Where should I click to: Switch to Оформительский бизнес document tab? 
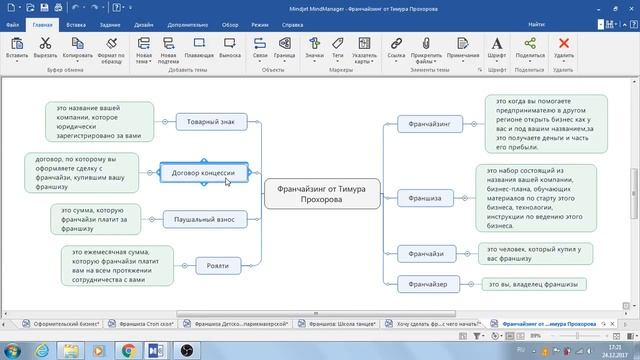click(61, 324)
